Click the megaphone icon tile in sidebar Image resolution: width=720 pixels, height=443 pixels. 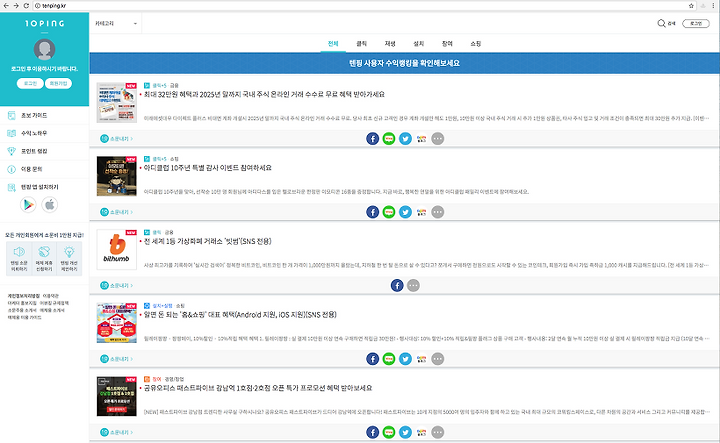click(x=19, y=259)
